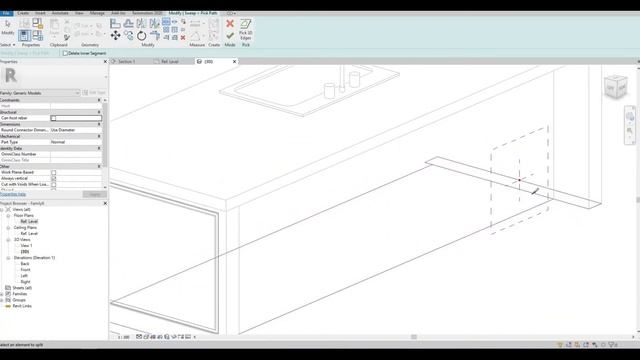This screenshot has height=360, width=640.
Task: Click the Offset tool icon
Action: pos(129,24)
